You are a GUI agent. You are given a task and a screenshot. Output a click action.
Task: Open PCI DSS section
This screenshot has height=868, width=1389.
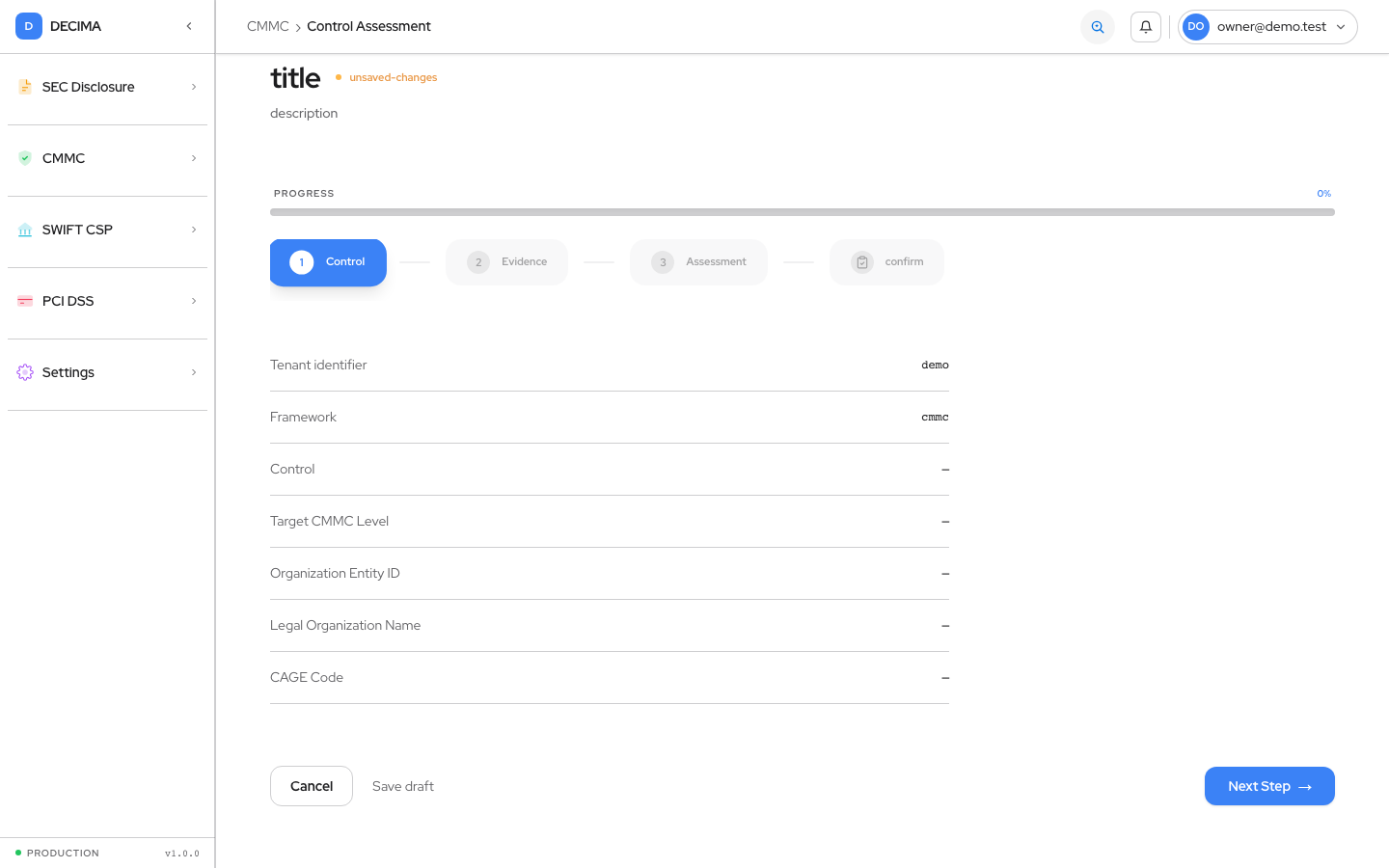coord(107,301)
